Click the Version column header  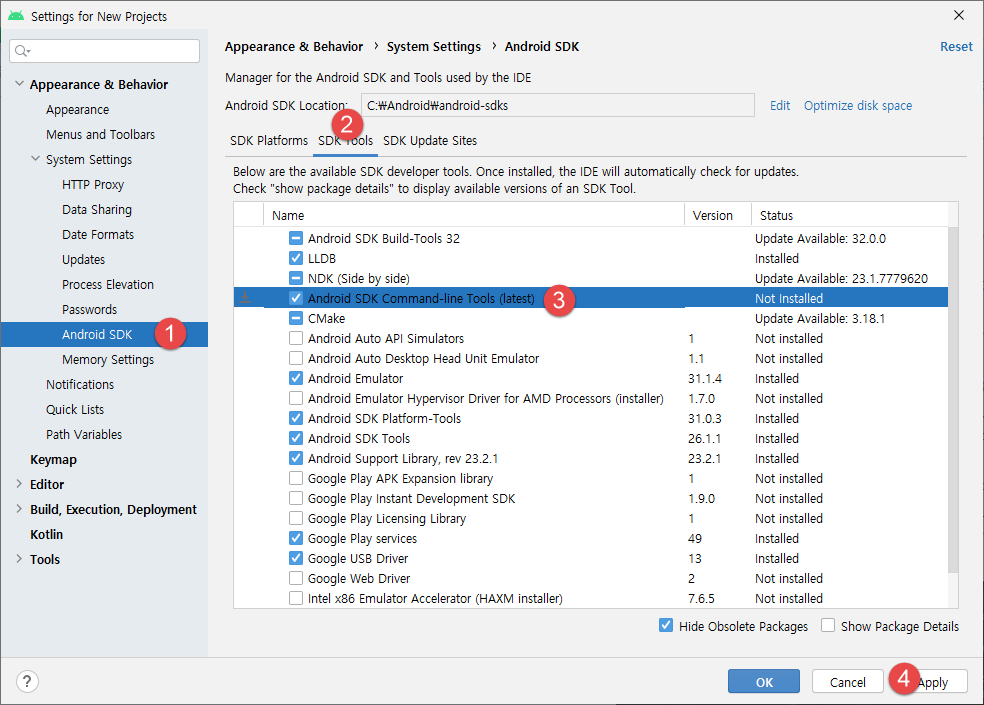[x=718, y=215]
